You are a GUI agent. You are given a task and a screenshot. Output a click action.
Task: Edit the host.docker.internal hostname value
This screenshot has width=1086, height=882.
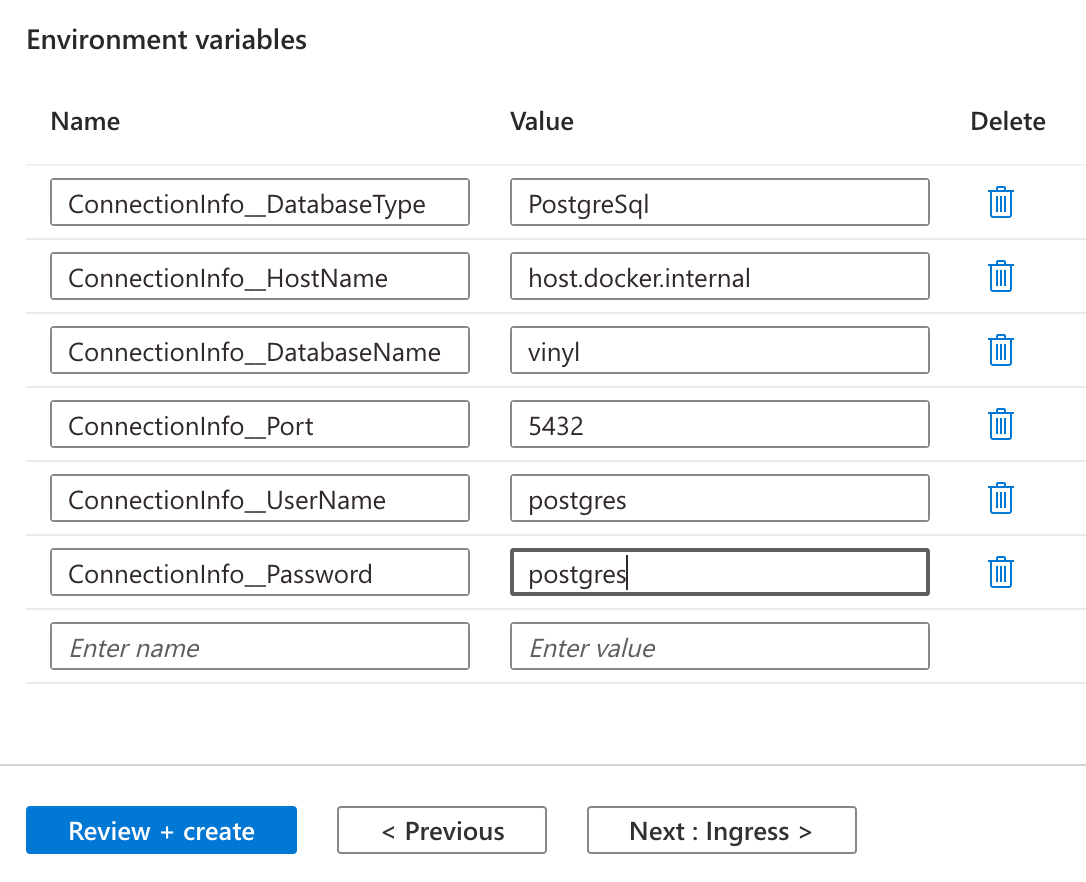click(x=719, y=276)
